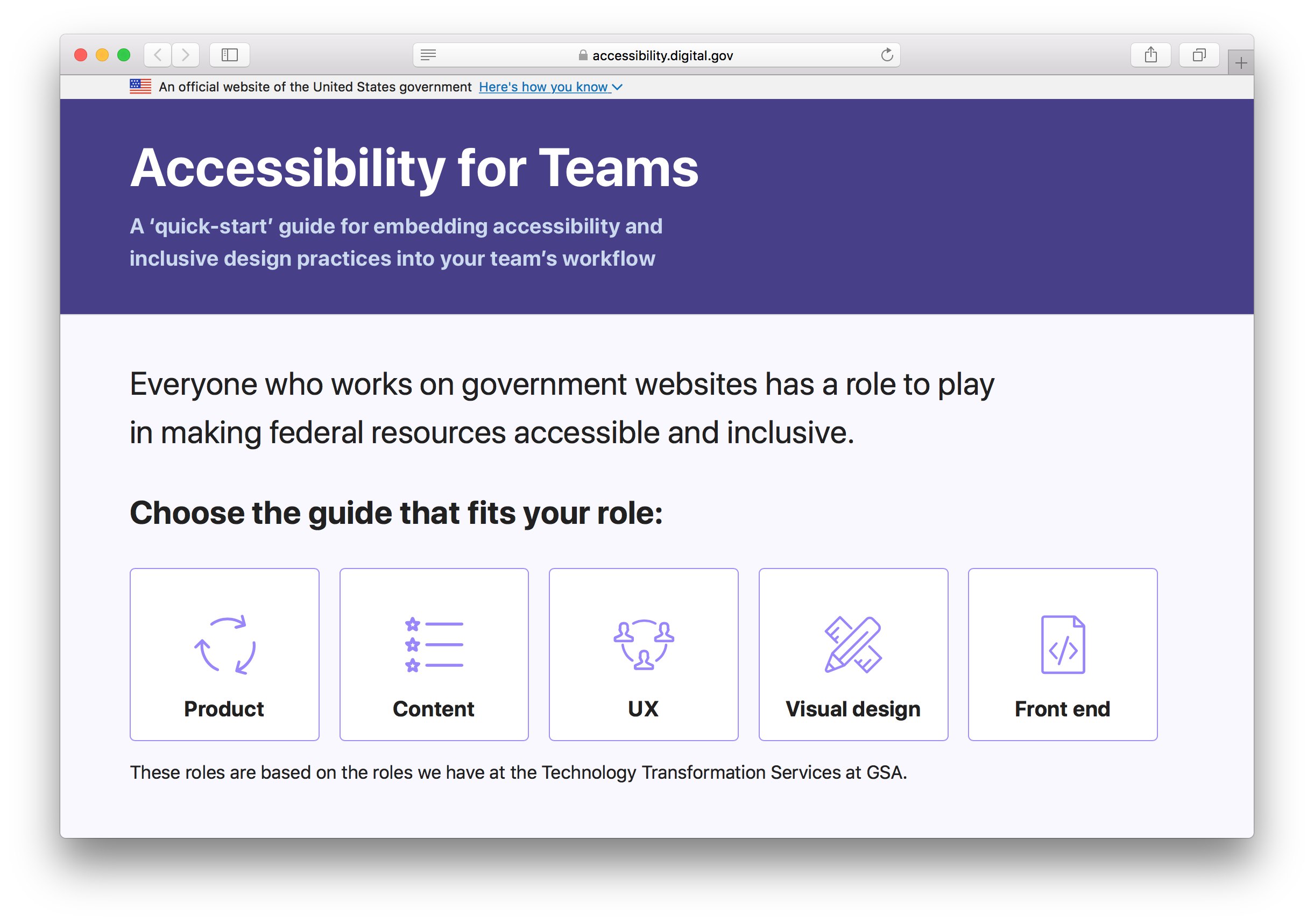Show all tabs overview button

1199,55
